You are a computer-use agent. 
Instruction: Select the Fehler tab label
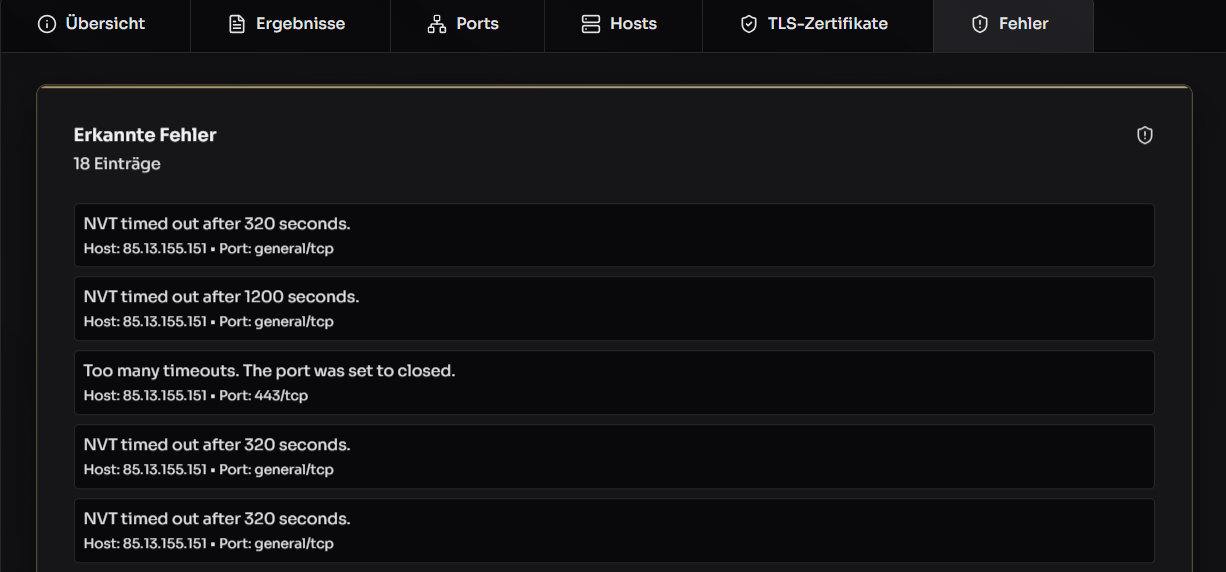1023,24
